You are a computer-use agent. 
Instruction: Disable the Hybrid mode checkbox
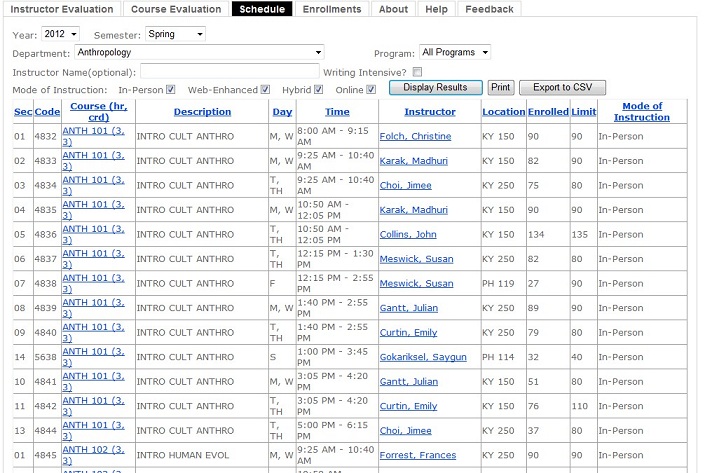[318, 89]
